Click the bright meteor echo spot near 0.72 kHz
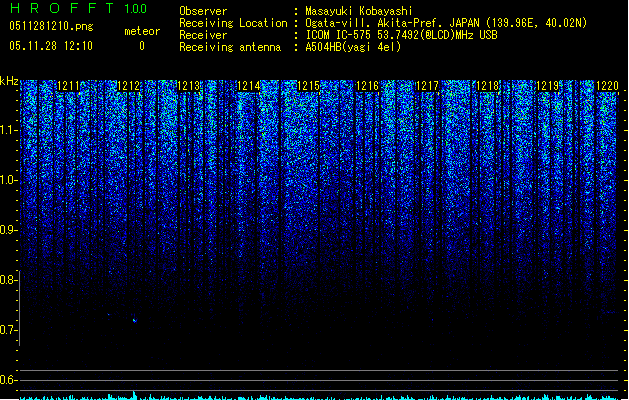This screenshot has height=400, width=629. [x=134, y=320]
